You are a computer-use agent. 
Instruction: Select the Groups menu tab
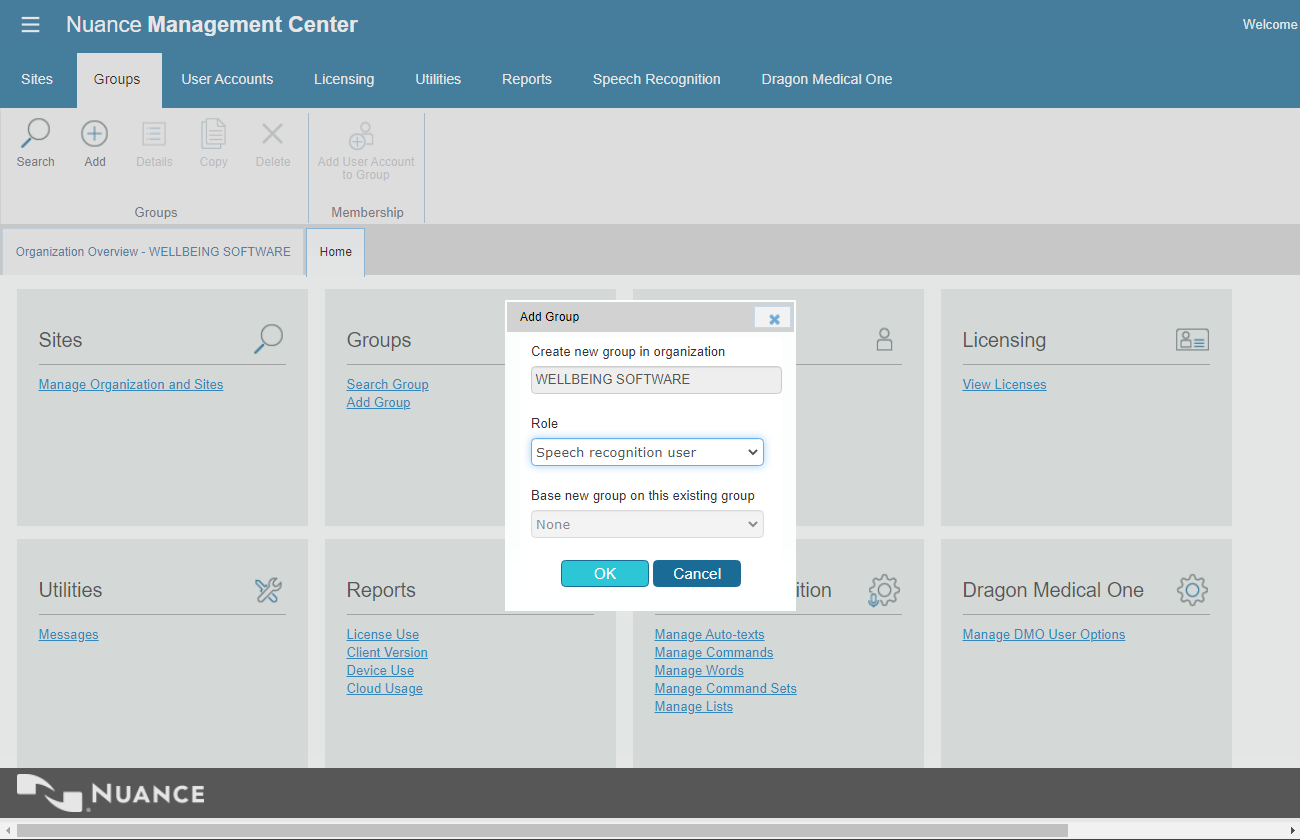[x=117, y=80]
